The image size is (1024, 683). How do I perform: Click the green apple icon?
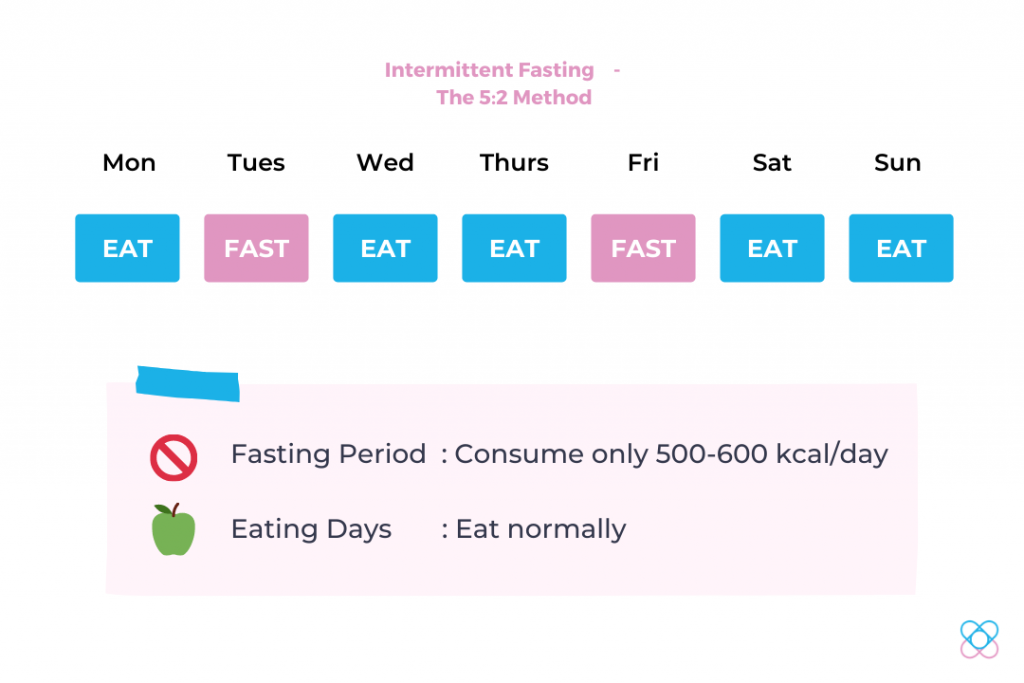click(x=174, y=530)
